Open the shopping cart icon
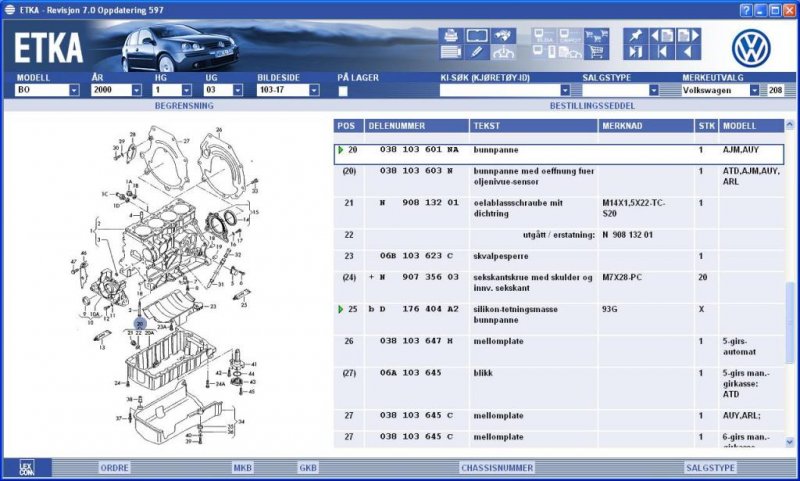This screenshot has height=481, width=800. click(596, 52)
